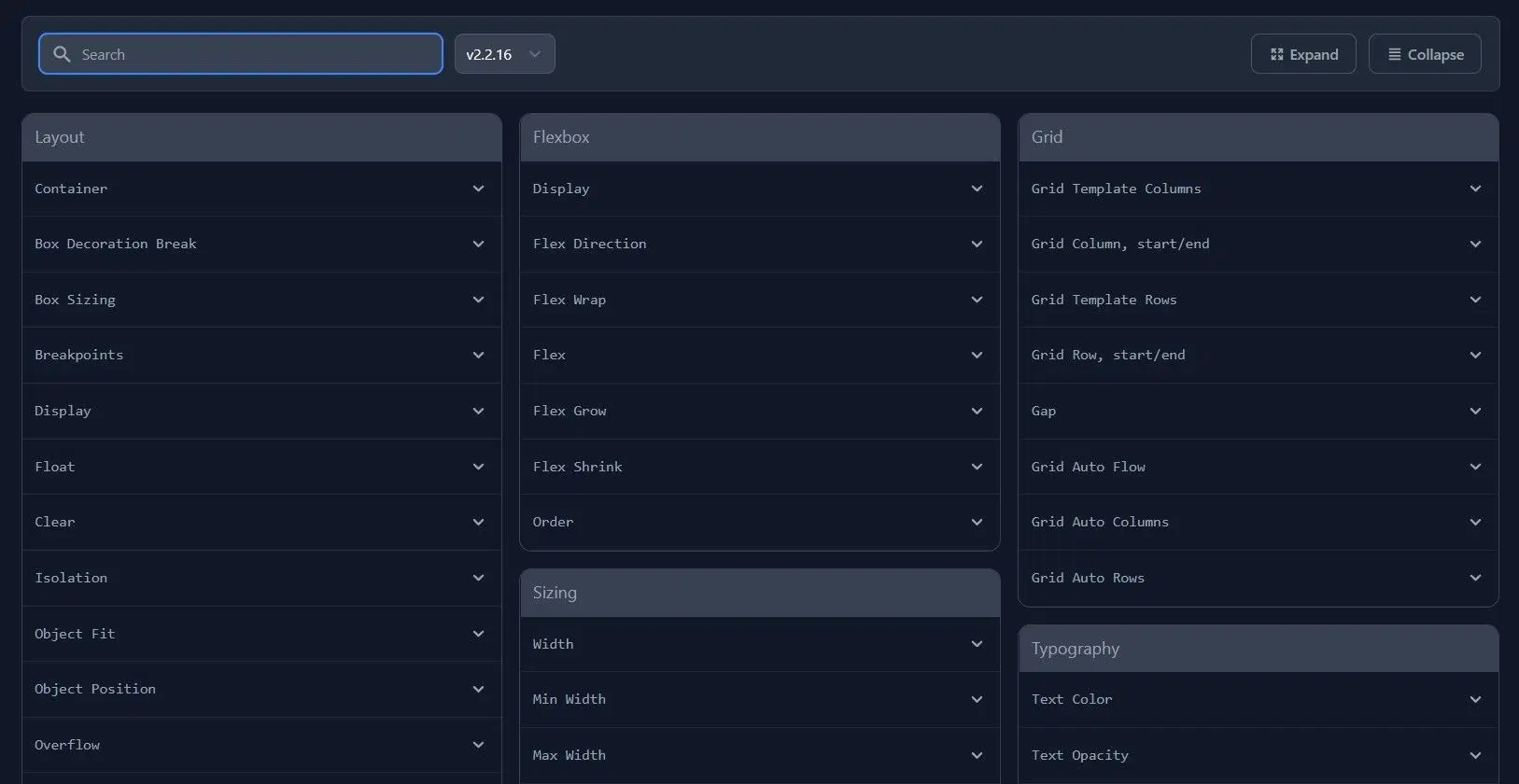Click the chevron icon beside Container
Viewport: 1519px width, 784px height.
pos(478,189)
